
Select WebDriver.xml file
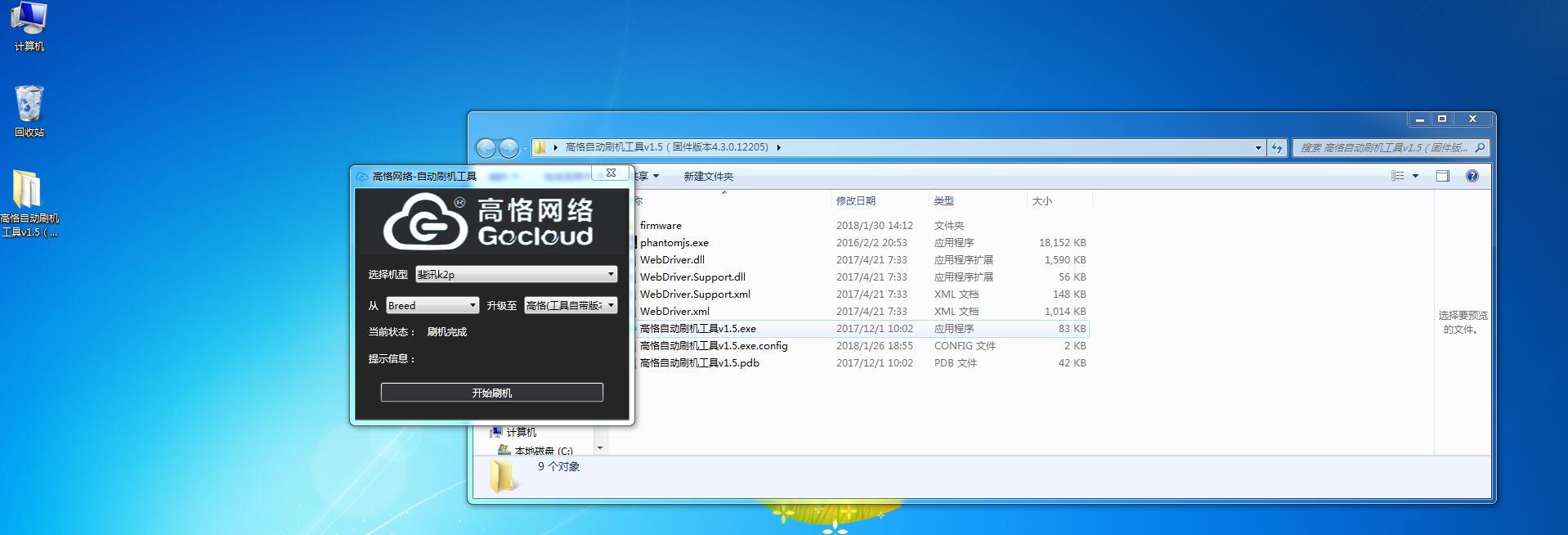coord(862,311)
